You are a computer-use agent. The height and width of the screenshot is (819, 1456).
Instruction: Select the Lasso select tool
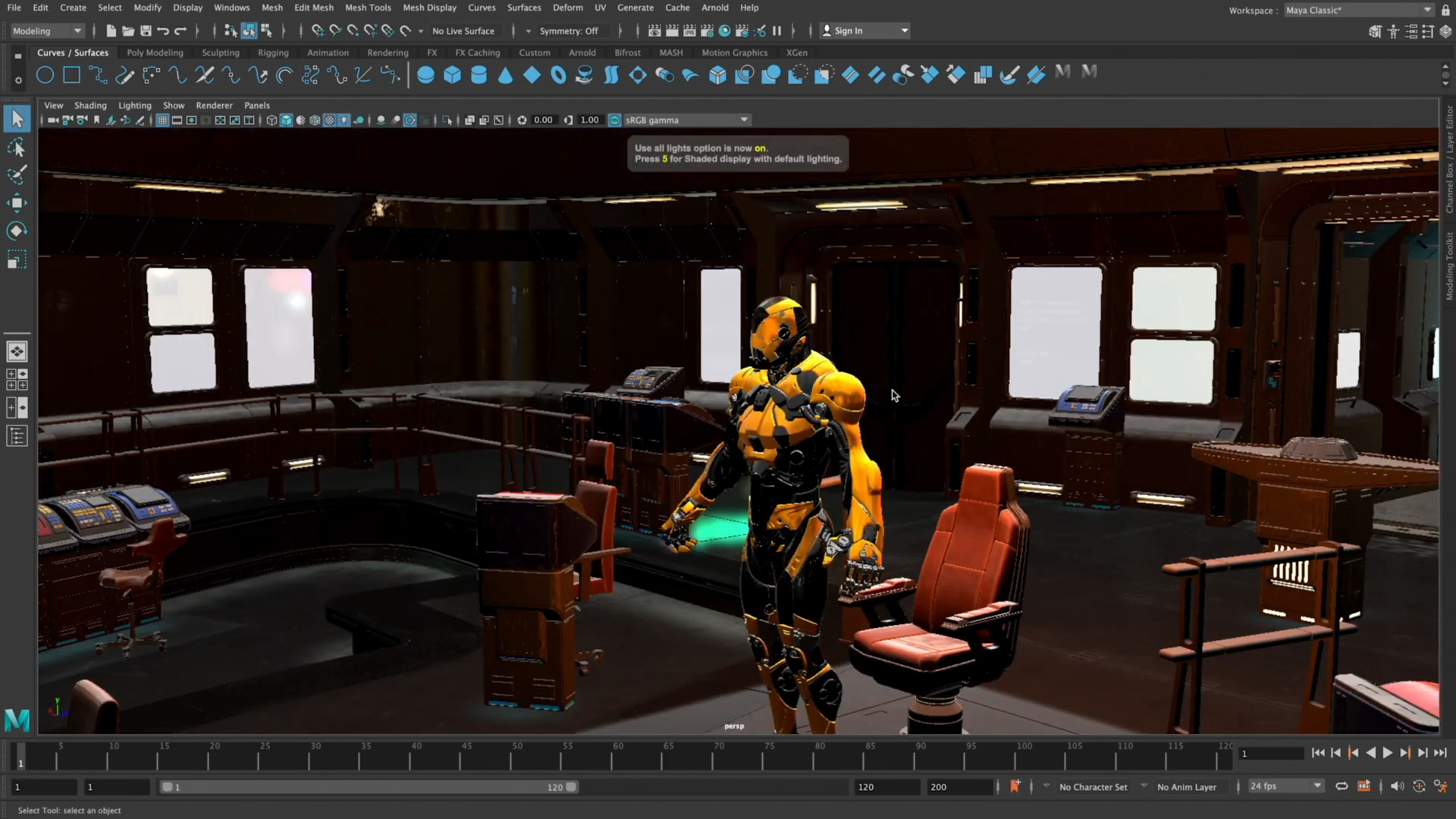click(x=17, y=147)
